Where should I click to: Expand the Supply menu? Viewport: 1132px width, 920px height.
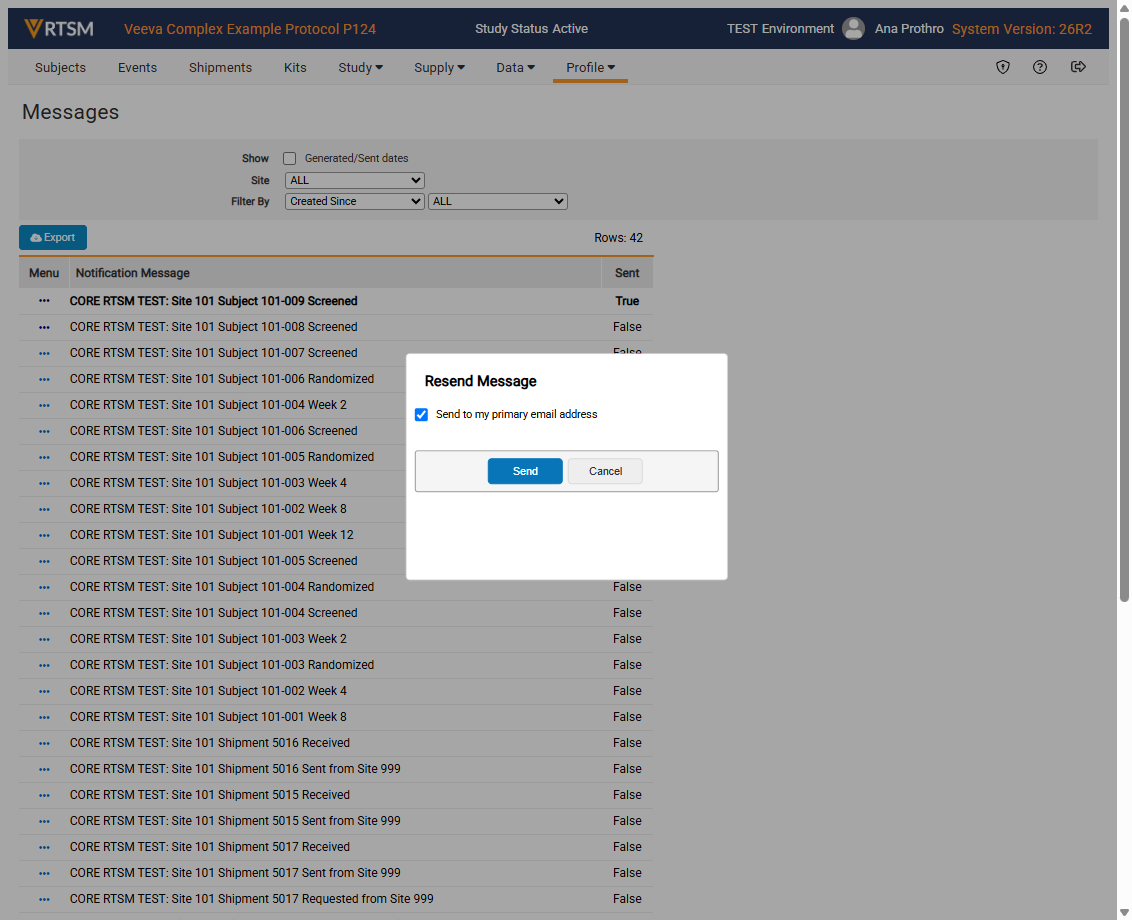pos(439,67)
